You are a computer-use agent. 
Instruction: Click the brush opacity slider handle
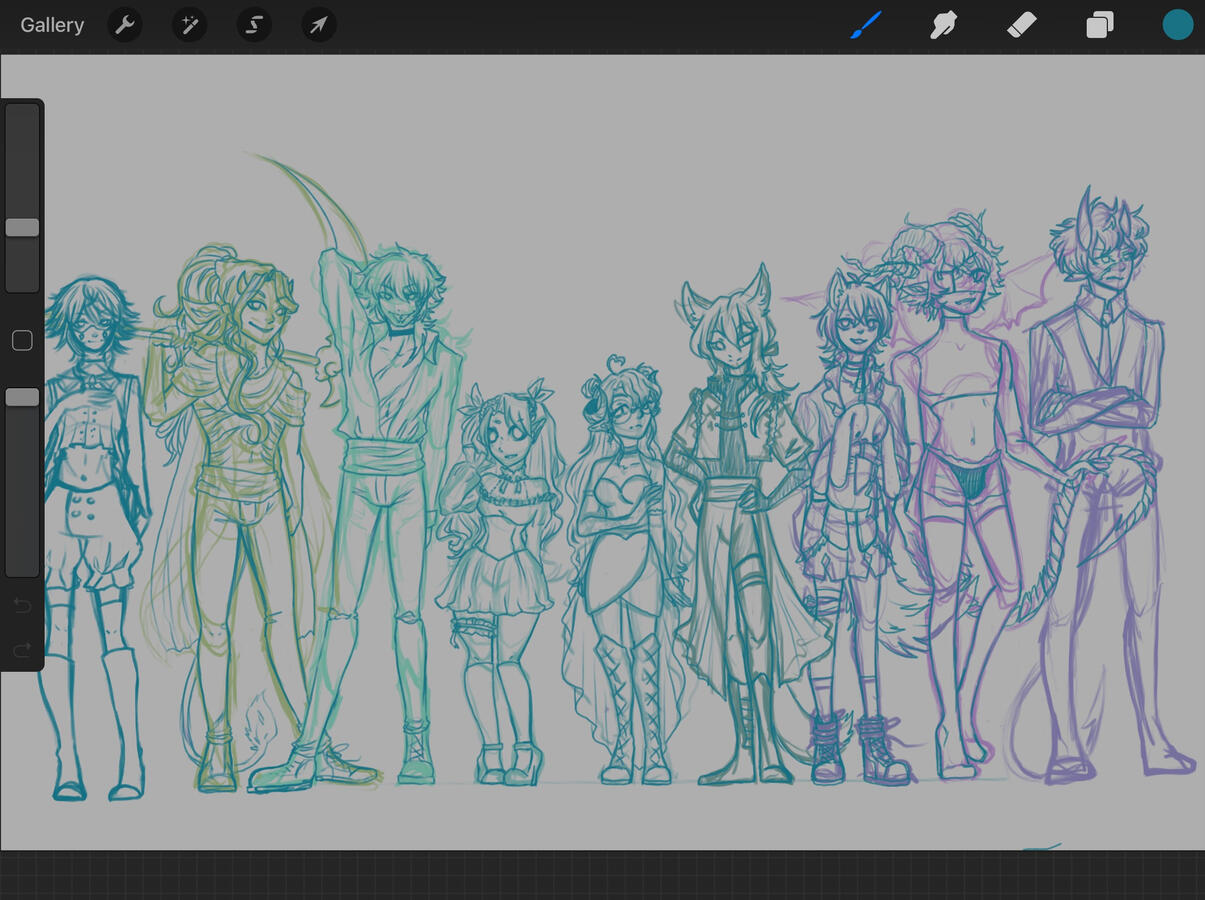[x=22, y=397]
